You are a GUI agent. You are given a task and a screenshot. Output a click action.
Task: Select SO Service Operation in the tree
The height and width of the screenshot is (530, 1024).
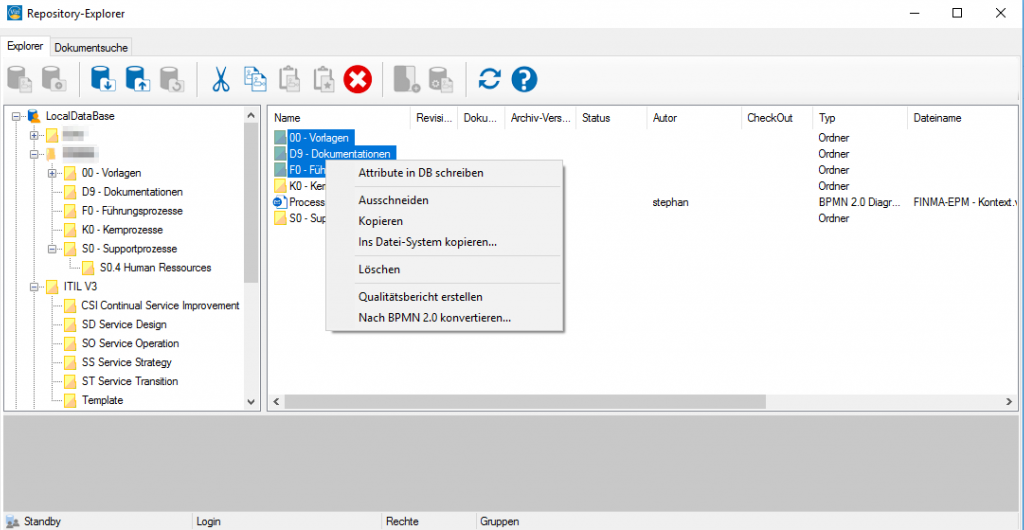pyautogui.click(x=131, y=343)
